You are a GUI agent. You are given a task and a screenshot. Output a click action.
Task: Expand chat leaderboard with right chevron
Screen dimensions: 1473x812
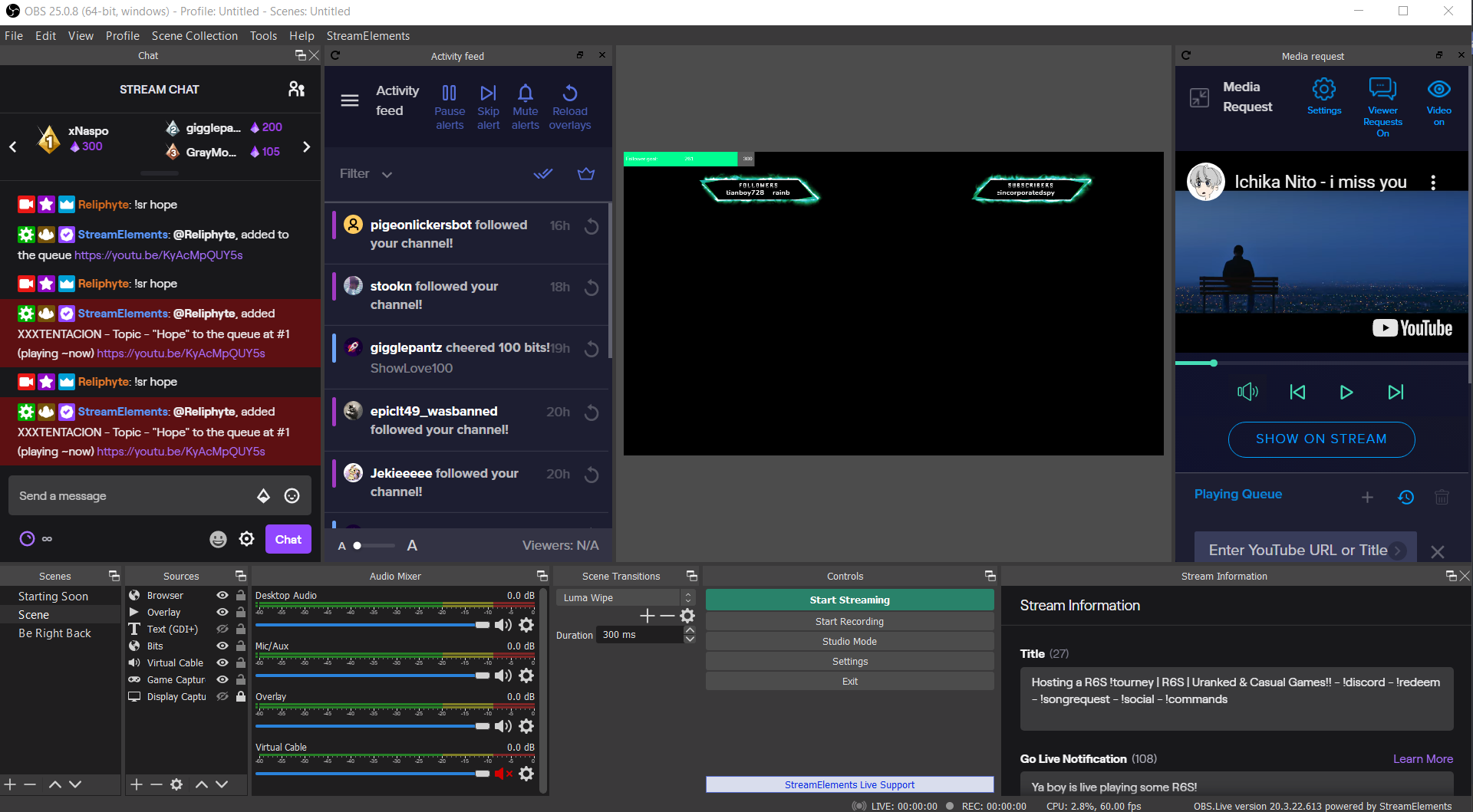coord(307,146)
